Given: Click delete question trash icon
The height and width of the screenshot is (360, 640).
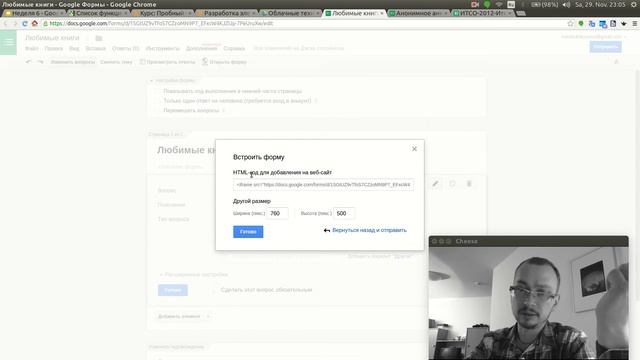Looking at the screenshot, I should click(x=469, y=184).
